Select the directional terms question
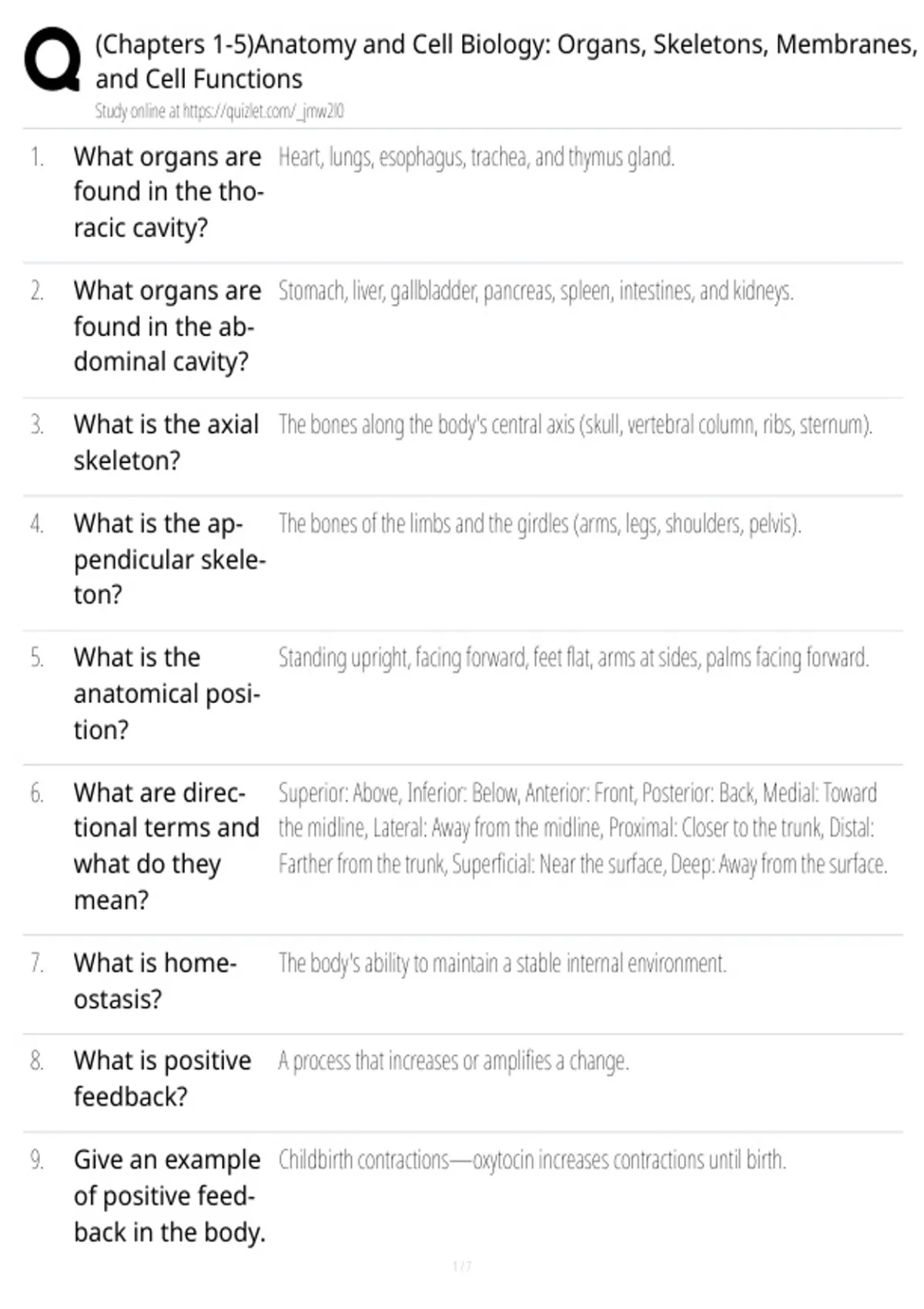924x1309 pixels. point(167,846)
